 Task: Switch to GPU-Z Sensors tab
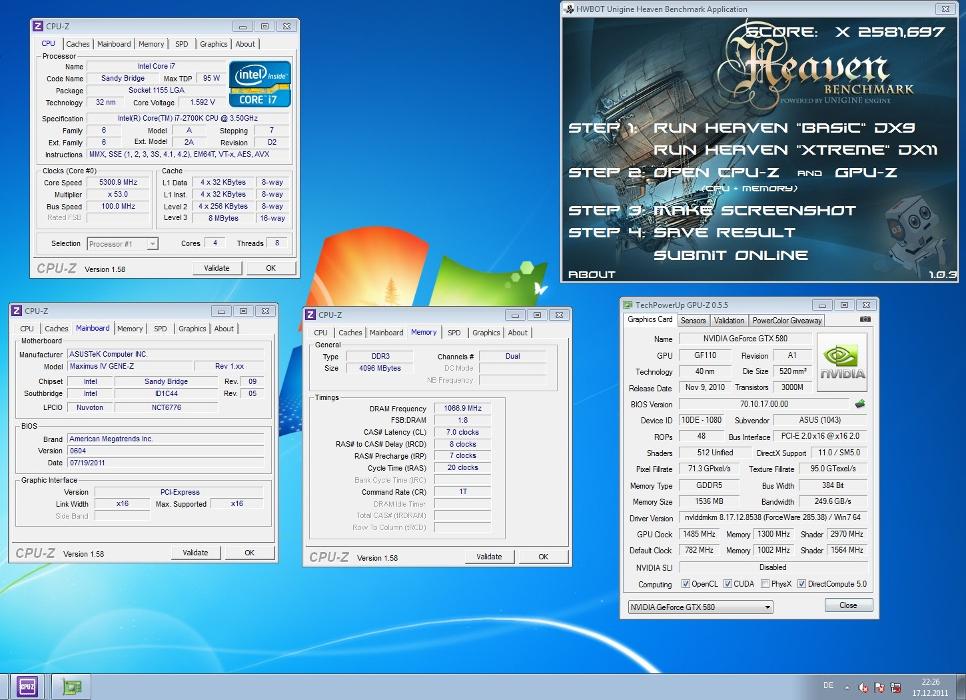tap(693, 320)
